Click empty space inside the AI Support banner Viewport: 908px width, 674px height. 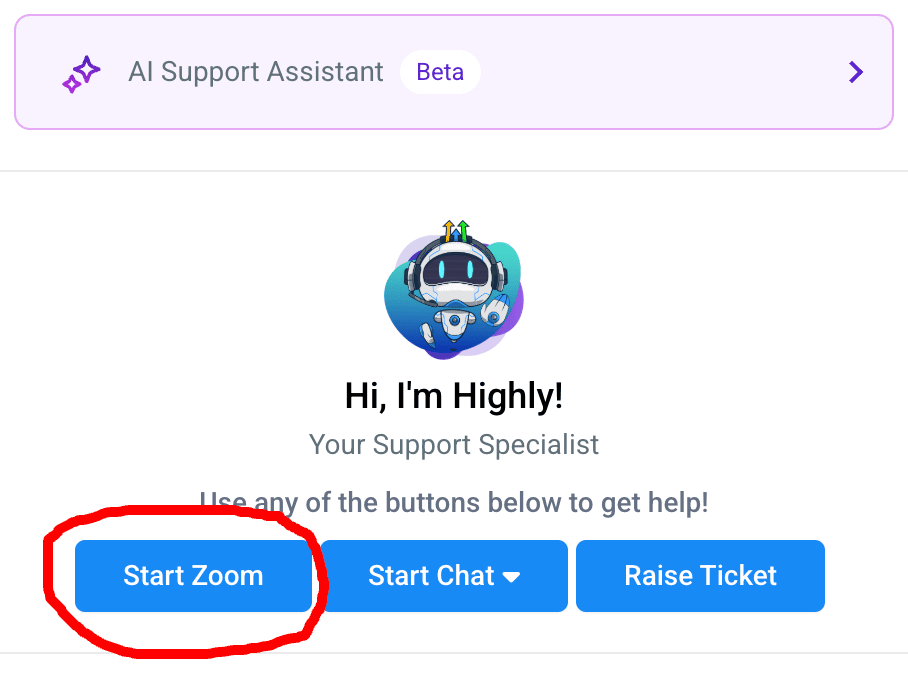point(650,72)
